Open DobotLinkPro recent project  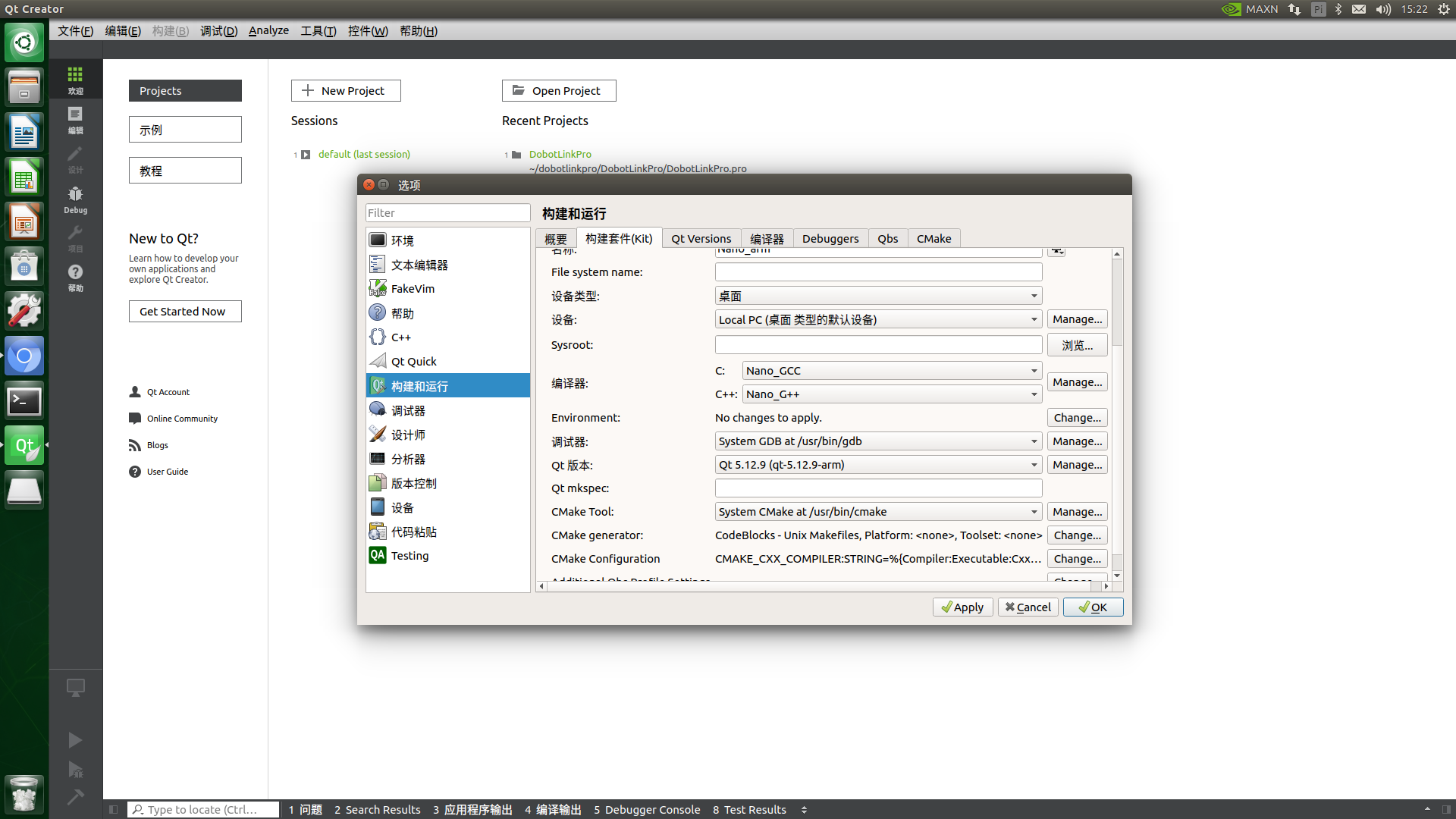[560, 154]
